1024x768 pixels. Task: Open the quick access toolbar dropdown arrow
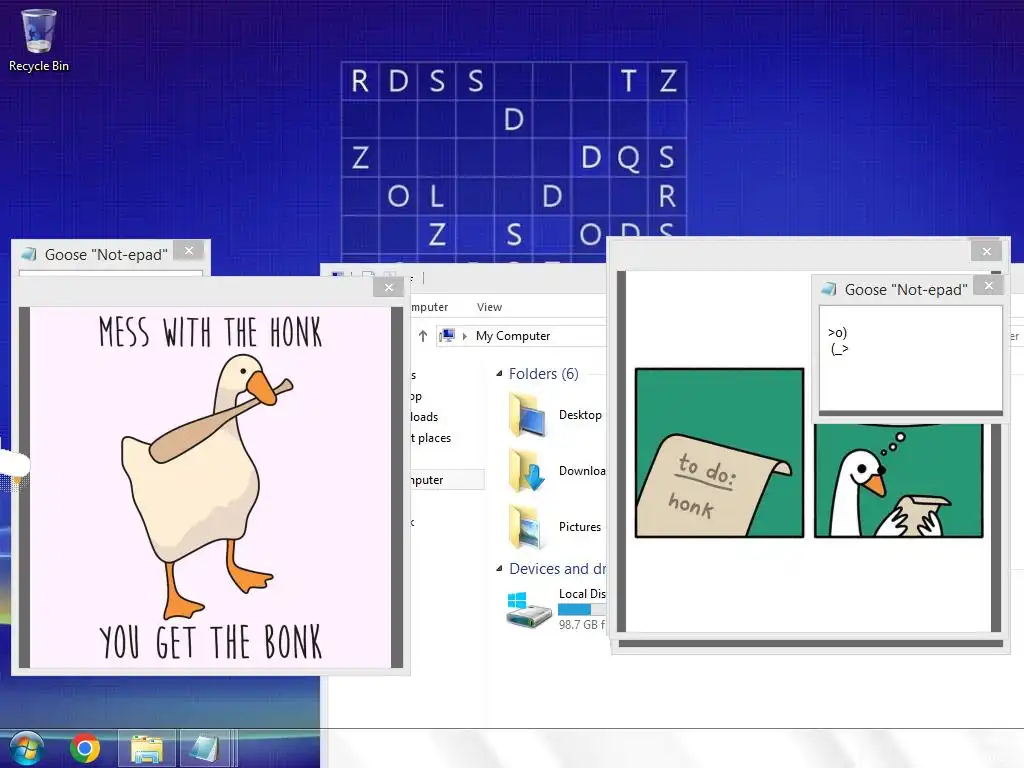(x=411, y=278)
